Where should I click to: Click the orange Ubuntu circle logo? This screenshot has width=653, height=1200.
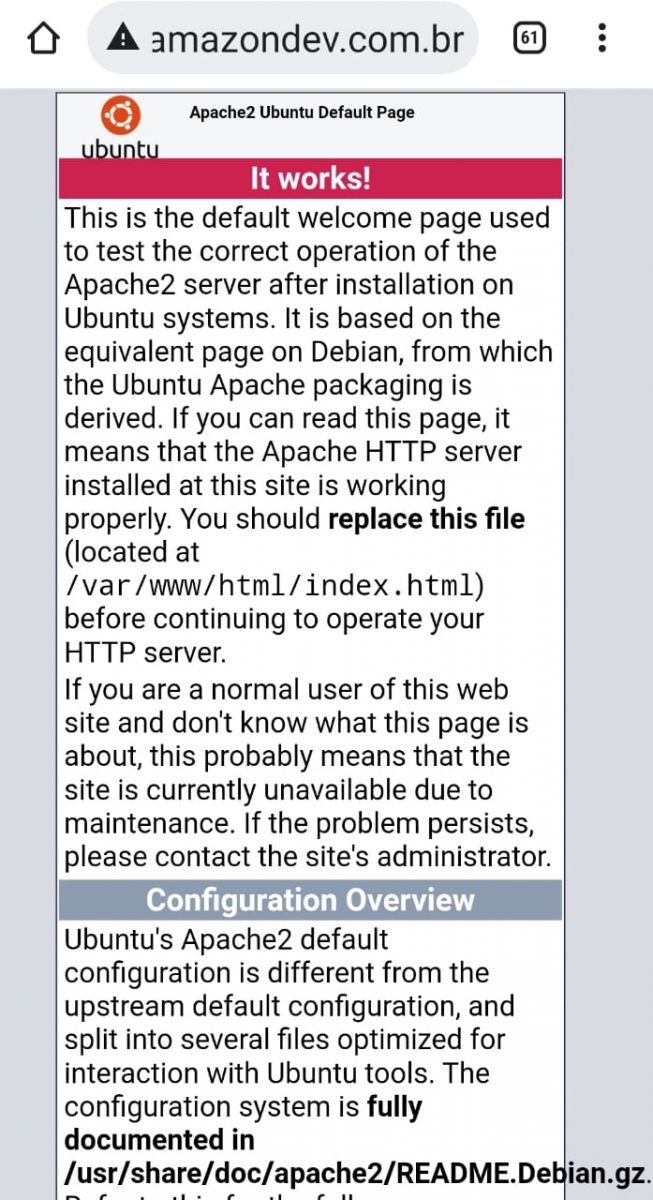pos(119,117)
